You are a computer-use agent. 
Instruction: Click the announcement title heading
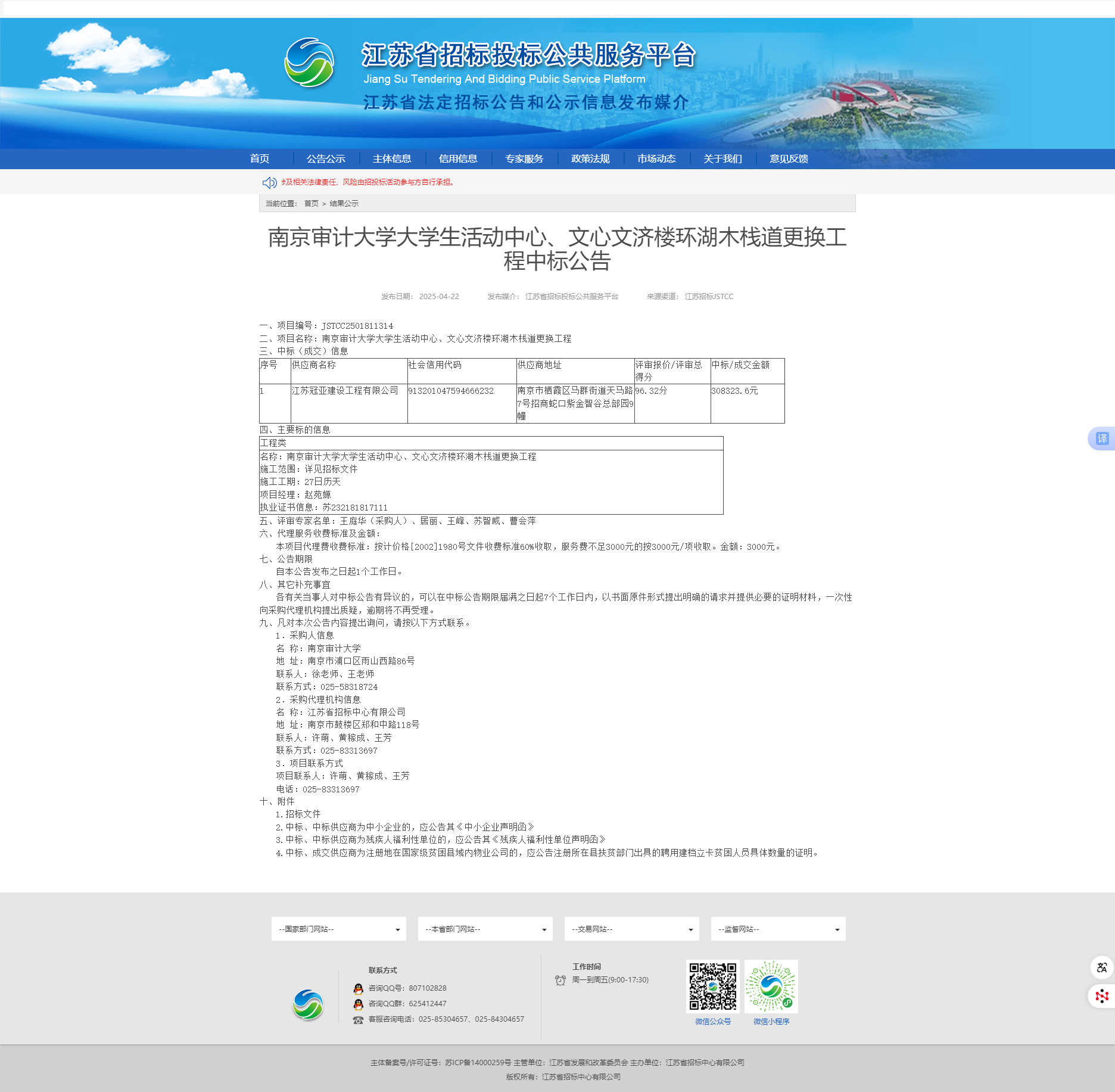click(557, 249)
